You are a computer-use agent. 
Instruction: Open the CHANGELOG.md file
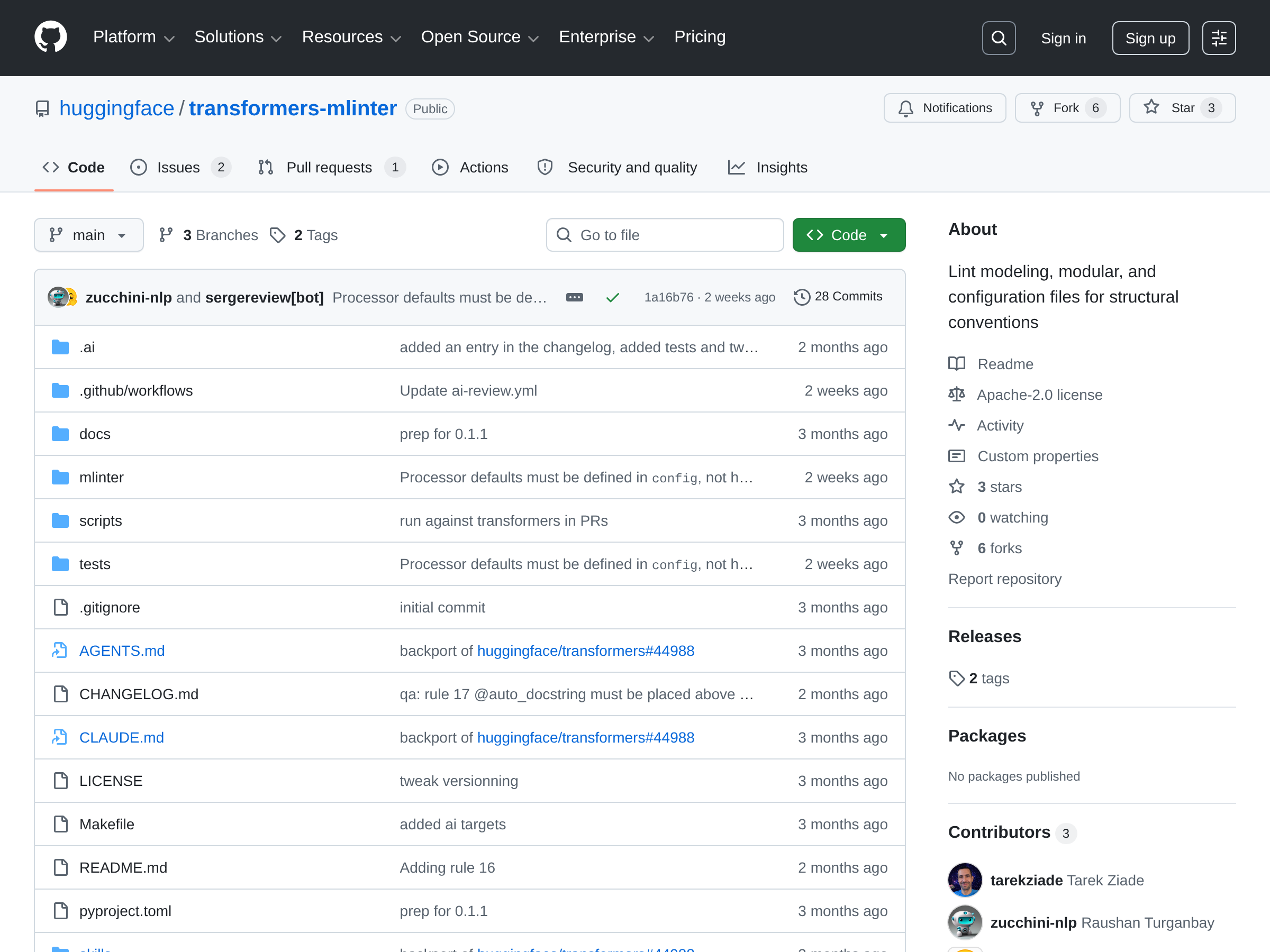coord(138,694)
